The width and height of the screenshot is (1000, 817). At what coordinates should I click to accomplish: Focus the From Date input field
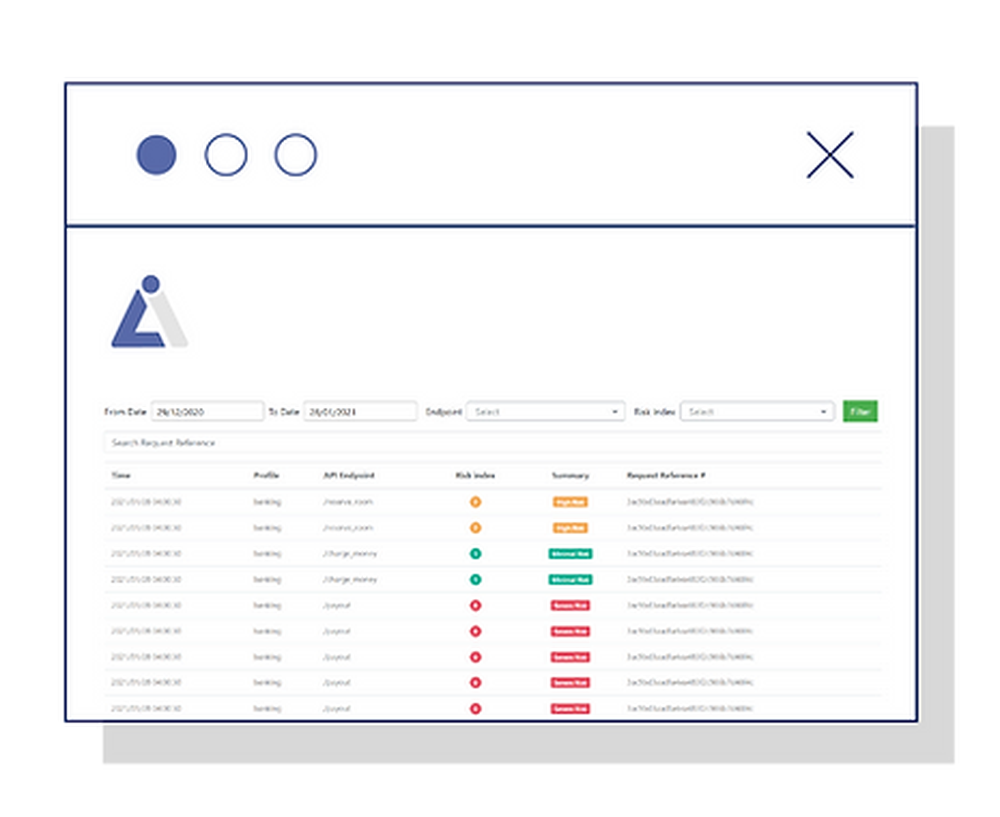207,411
